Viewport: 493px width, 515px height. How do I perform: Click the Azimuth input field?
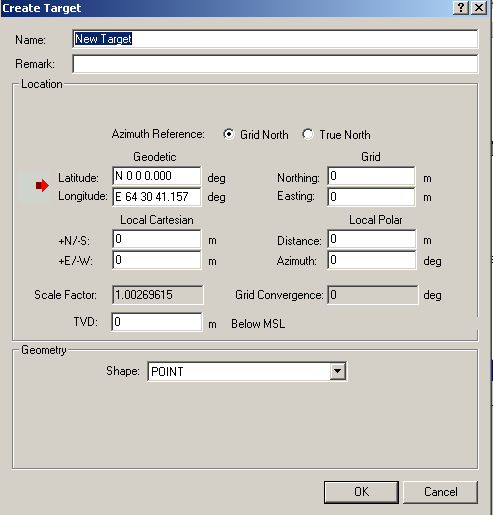pyautogui.click(x=372, y=260)
